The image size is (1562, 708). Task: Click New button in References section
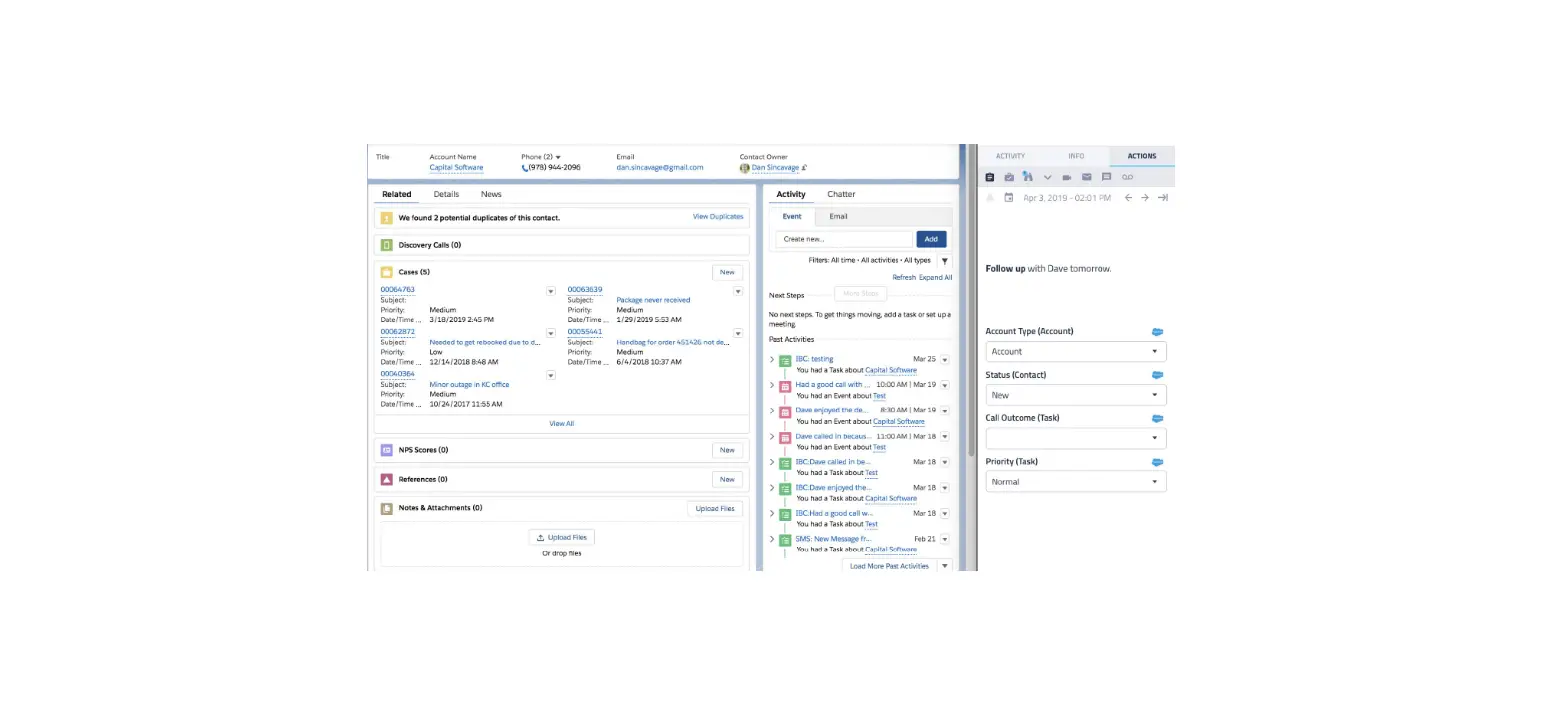[727, 479]
